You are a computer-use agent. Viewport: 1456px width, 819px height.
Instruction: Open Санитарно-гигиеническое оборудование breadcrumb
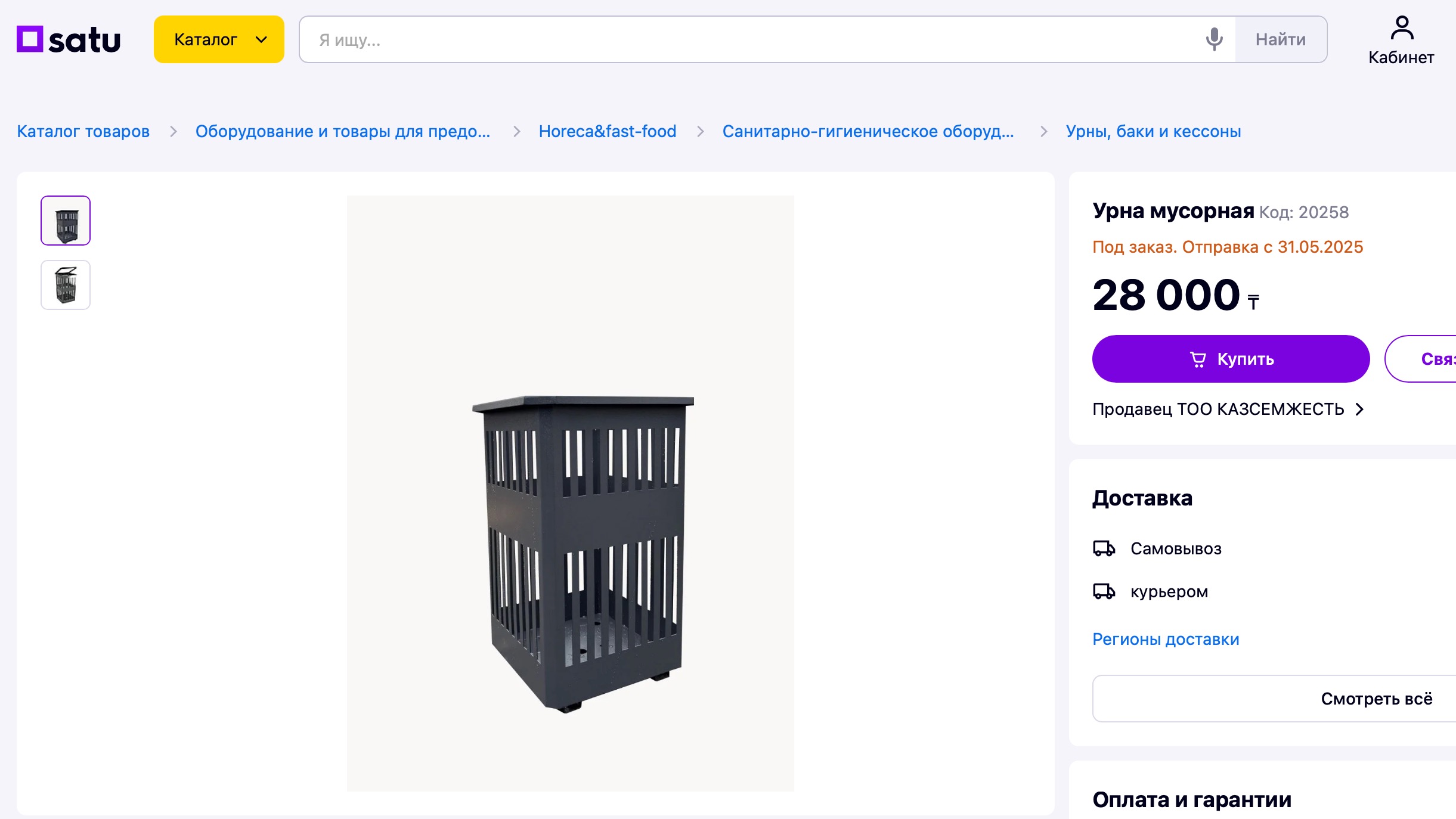pos(868,131)
